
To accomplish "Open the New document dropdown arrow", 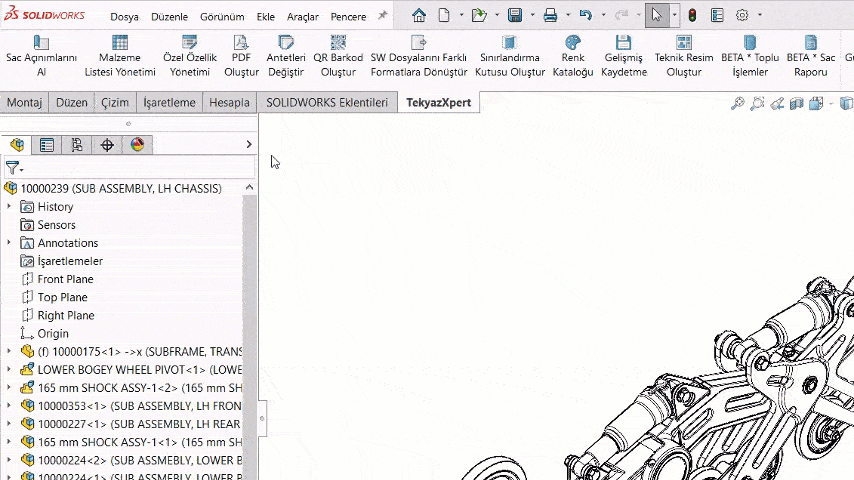I will pos(461,15).
